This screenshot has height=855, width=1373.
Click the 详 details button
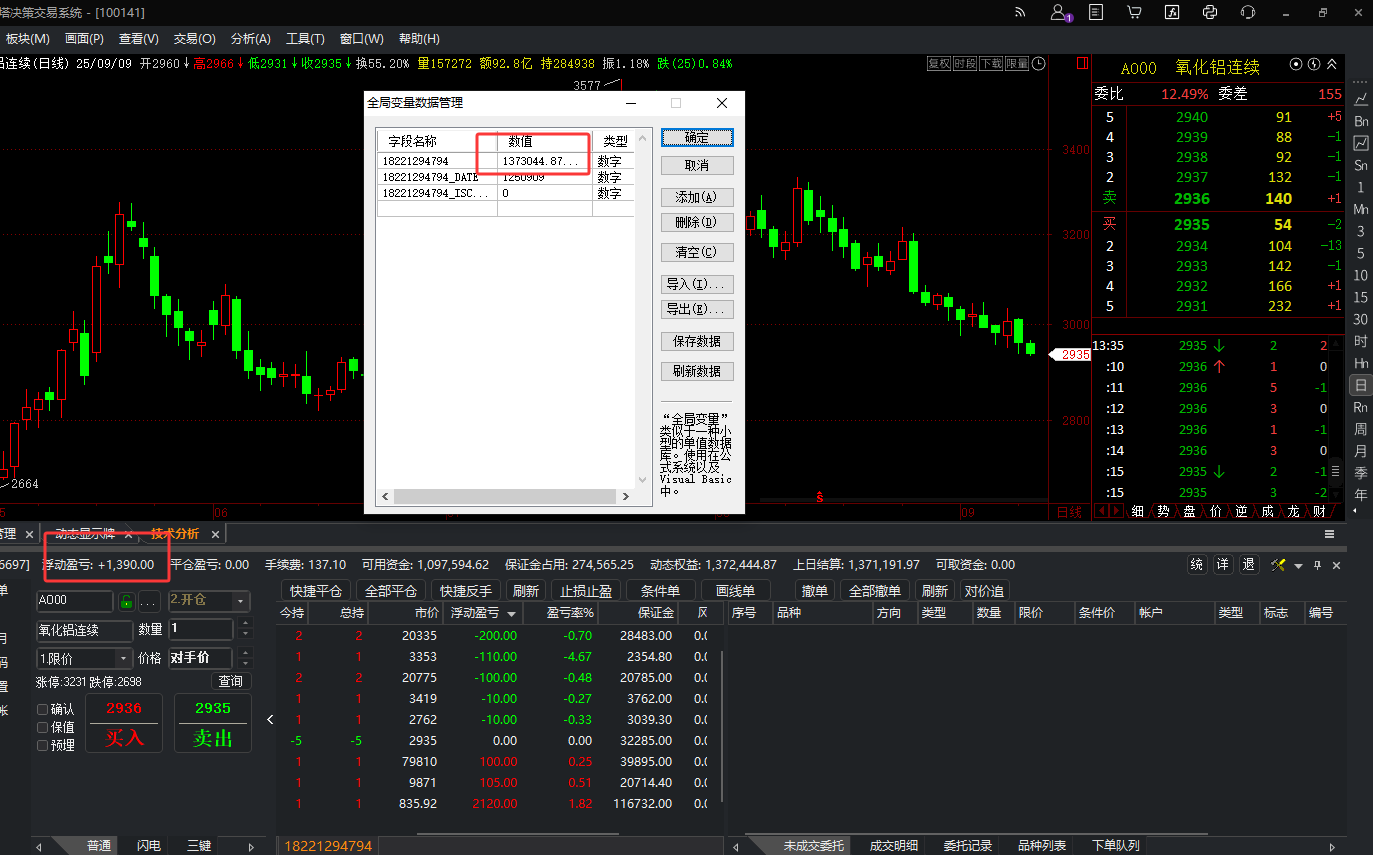click(x=1223, y=565)
